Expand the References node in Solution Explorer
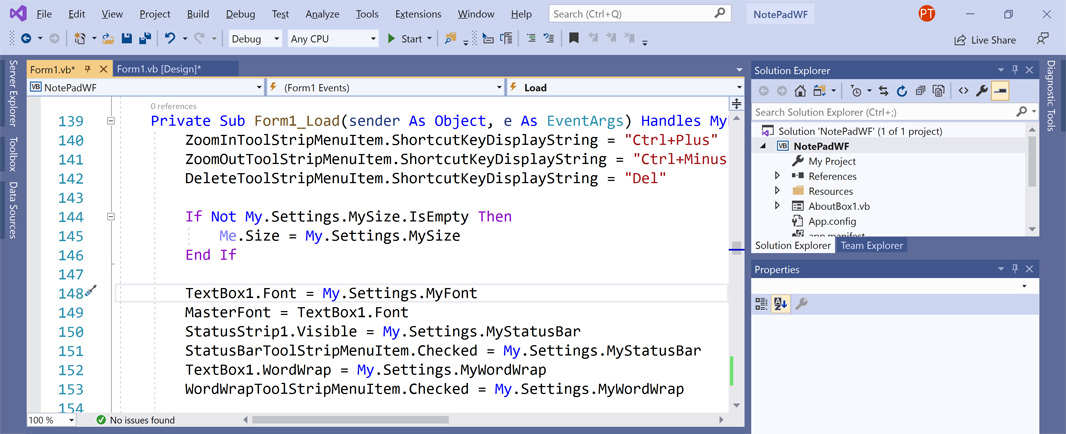Screen dimensions: 1066x434 click(777, 176)
